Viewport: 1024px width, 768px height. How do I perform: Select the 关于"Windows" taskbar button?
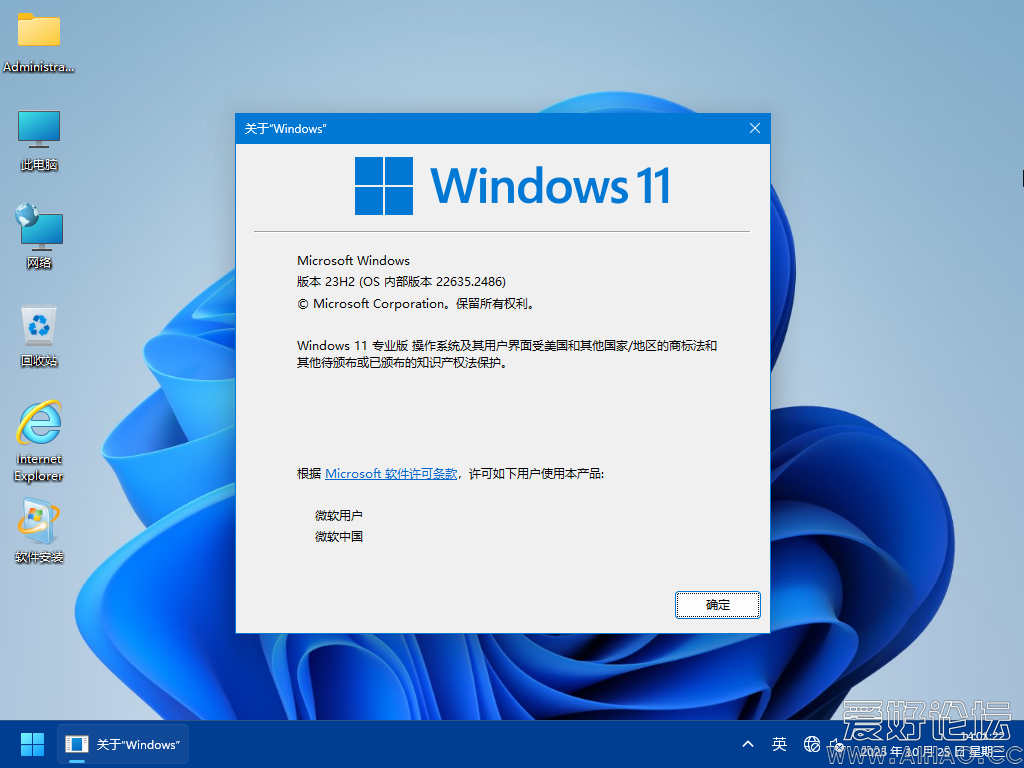(122, 744)
